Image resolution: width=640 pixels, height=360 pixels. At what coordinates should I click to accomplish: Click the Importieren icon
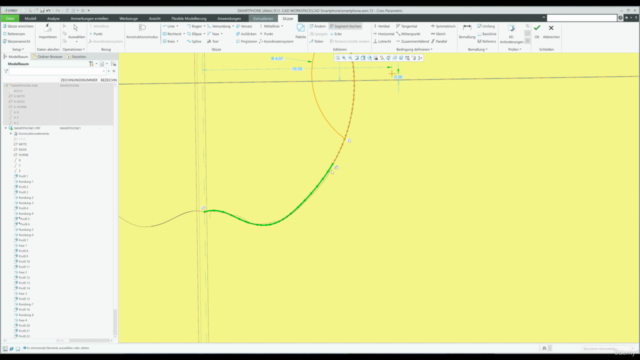point(48,31)
